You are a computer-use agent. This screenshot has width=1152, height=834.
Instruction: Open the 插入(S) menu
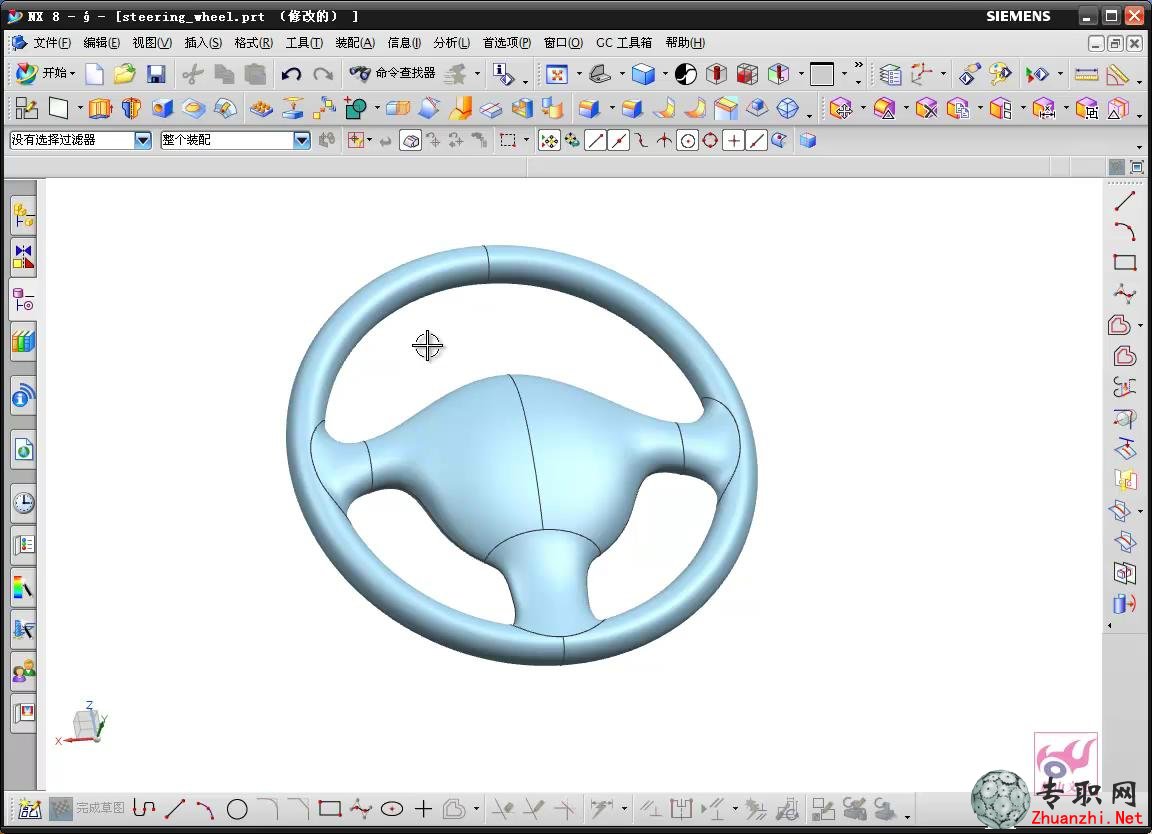tap(203, 43)
